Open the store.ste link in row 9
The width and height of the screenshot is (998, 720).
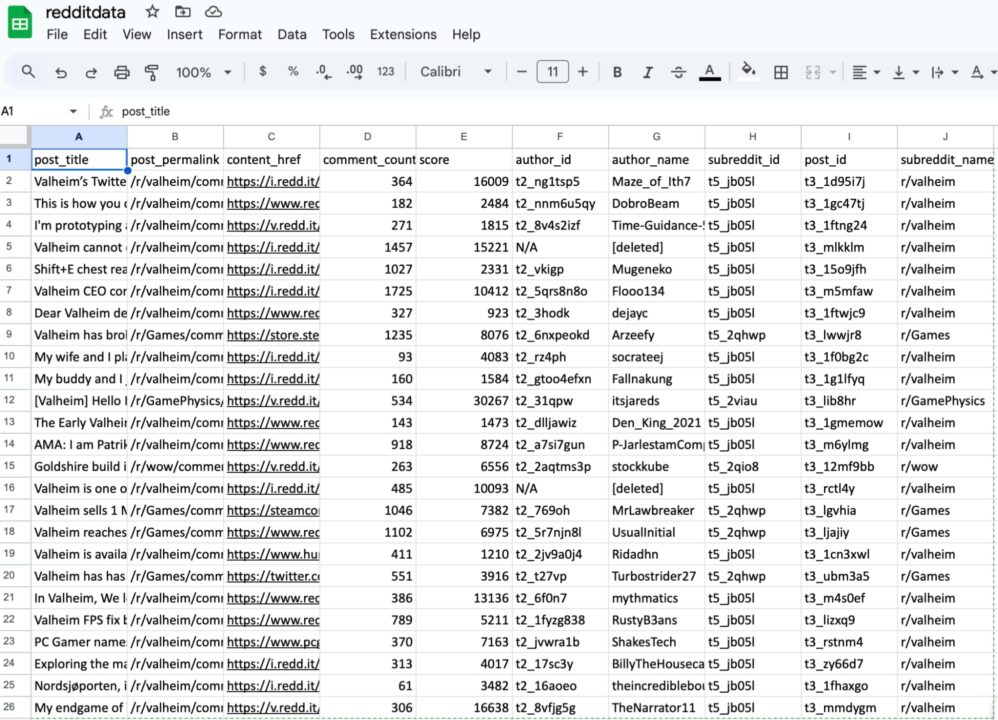click(x=273, y=335)
